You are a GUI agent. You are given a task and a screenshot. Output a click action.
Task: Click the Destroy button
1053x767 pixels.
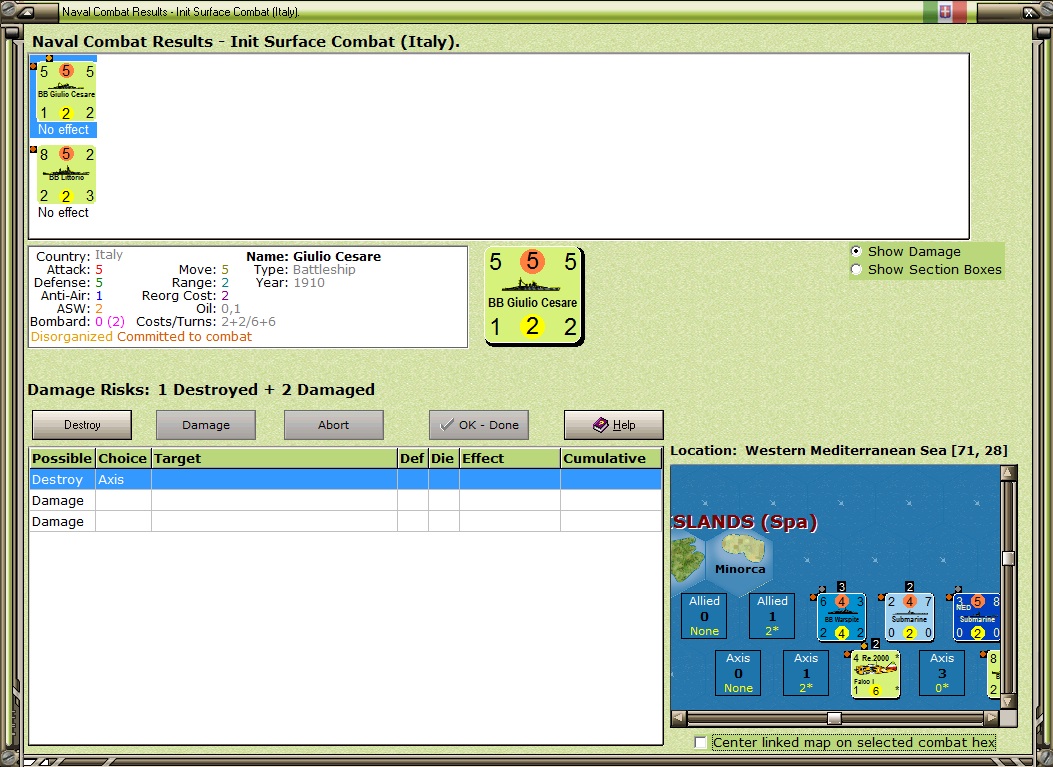[x=82, y=425]
